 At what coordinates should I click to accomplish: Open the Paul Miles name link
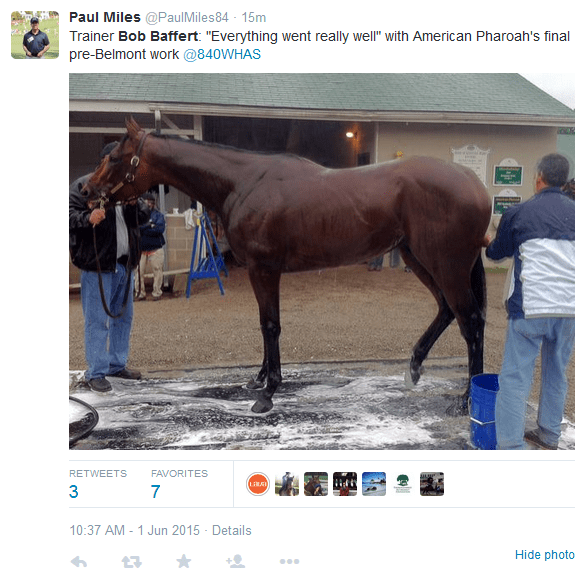point(105,17)
